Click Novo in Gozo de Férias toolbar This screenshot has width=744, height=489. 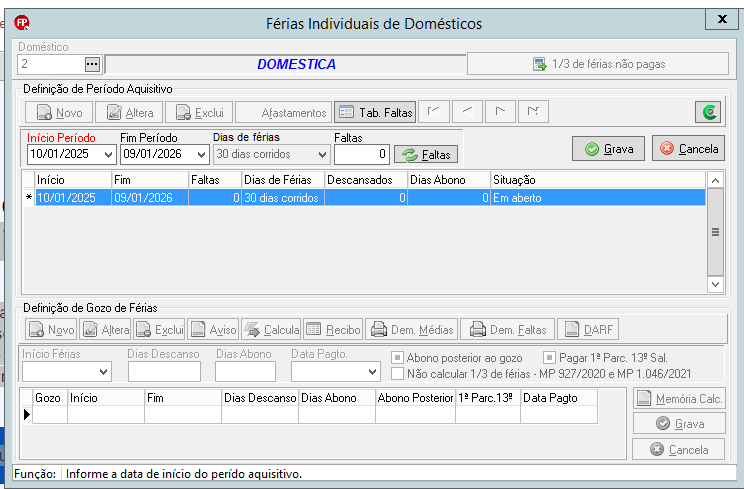pyautogui.click(x=51, y=330)
